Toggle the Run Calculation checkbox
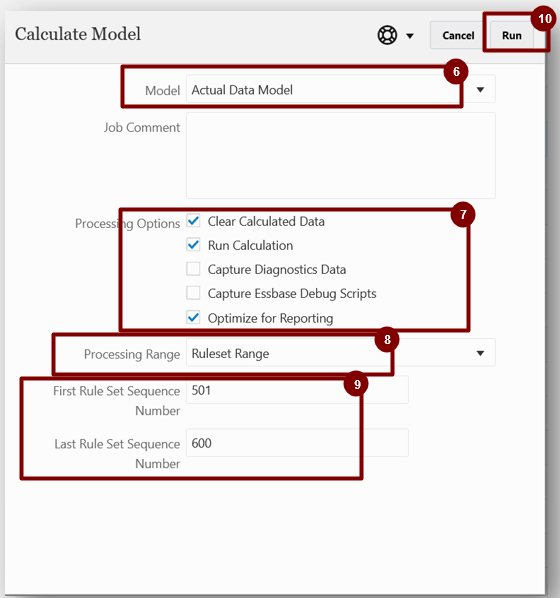This screenshot has width=560, height=598. [193, 245]
